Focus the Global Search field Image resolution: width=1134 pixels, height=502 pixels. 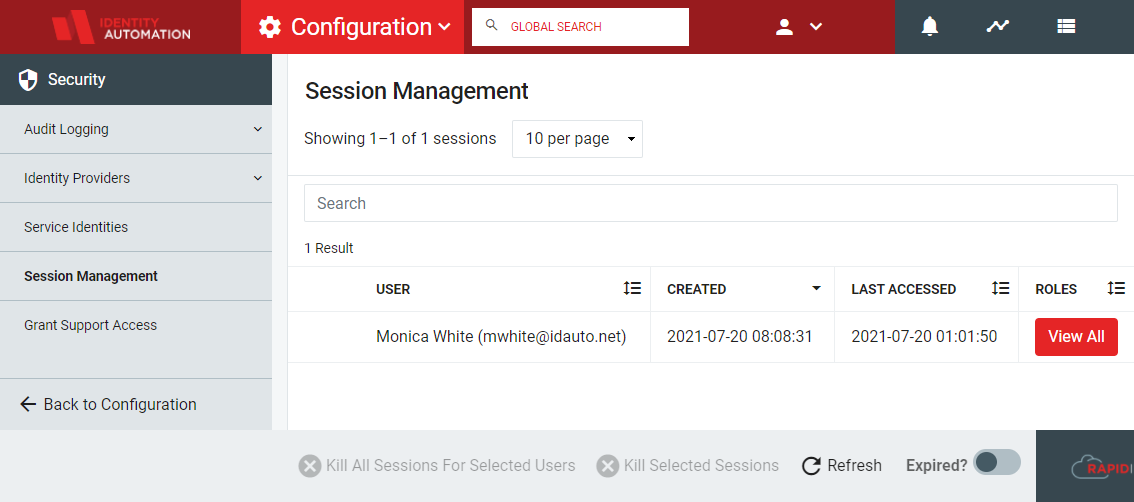coord(580,27)
